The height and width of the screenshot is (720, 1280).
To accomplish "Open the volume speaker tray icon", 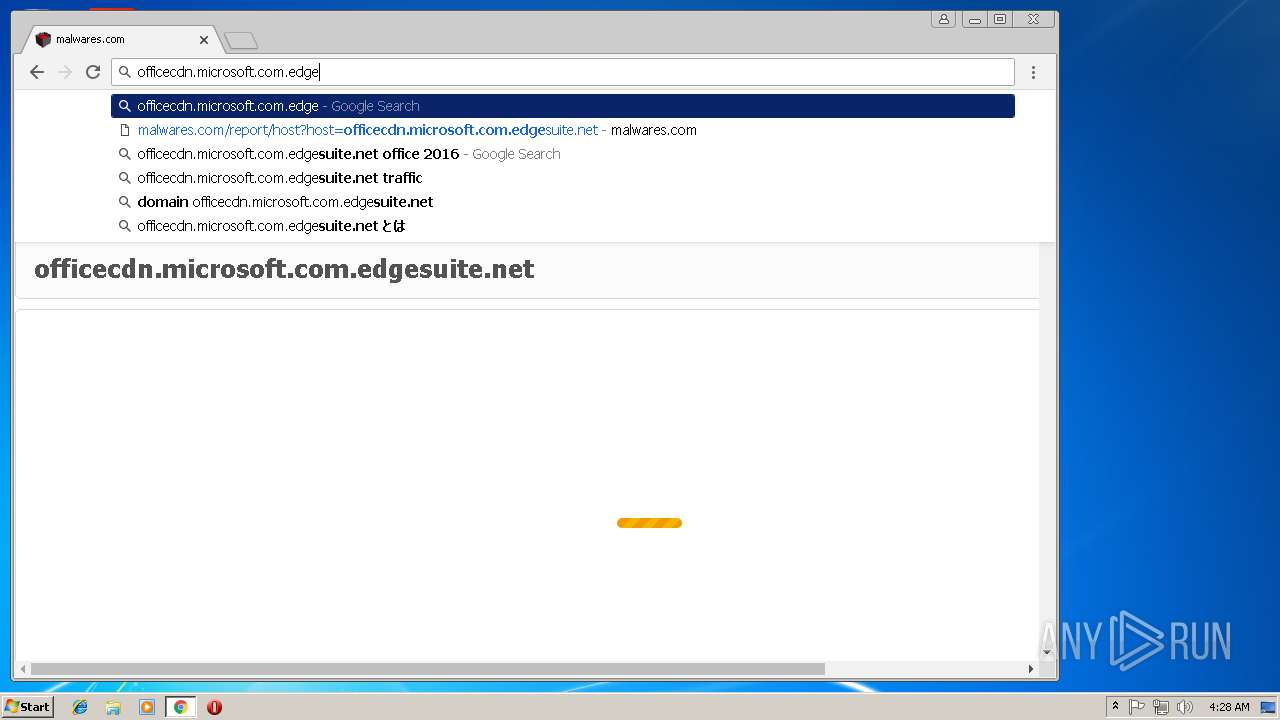I will [1185, 707].
